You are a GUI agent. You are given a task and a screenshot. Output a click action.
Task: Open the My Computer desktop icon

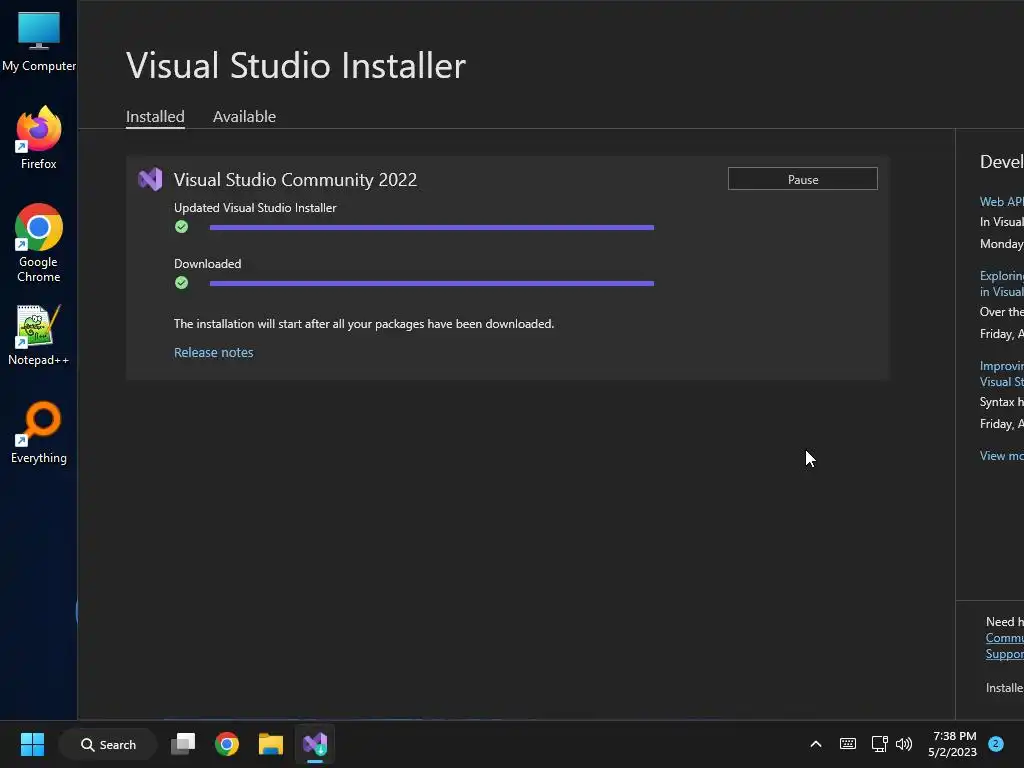pyautogui.click(x=39, y=41)
